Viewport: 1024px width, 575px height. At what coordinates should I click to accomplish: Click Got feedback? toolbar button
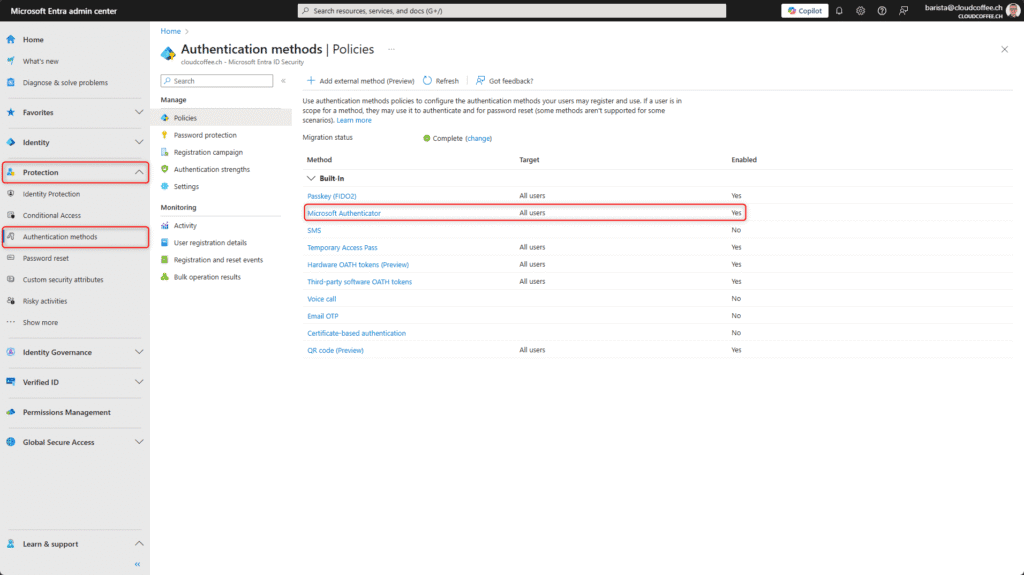click(504, 81)
